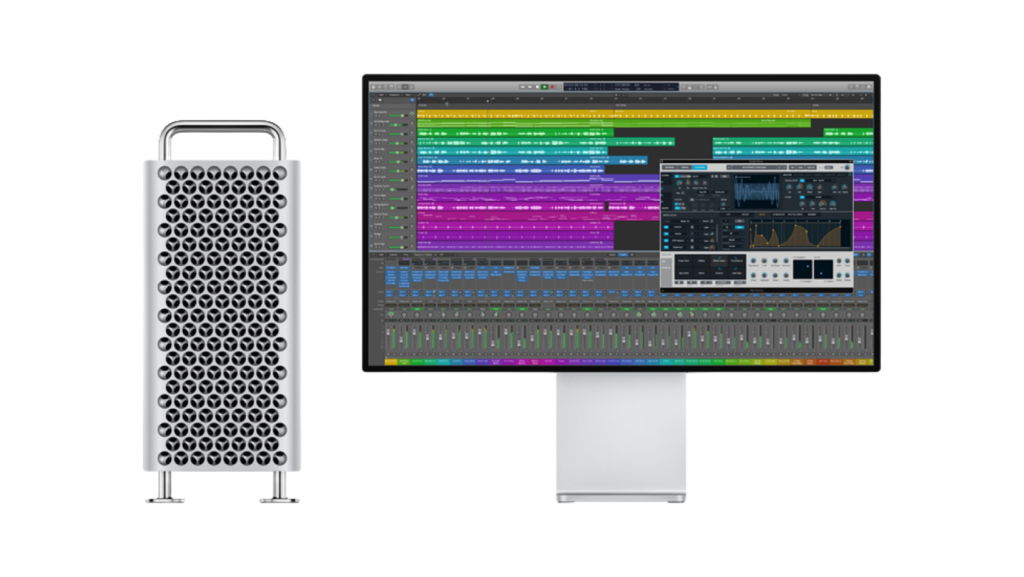Screen dimensions: 1024x577
Task: Switch to Alchemy's Advanced view tab
Action: tap(699, 167)
